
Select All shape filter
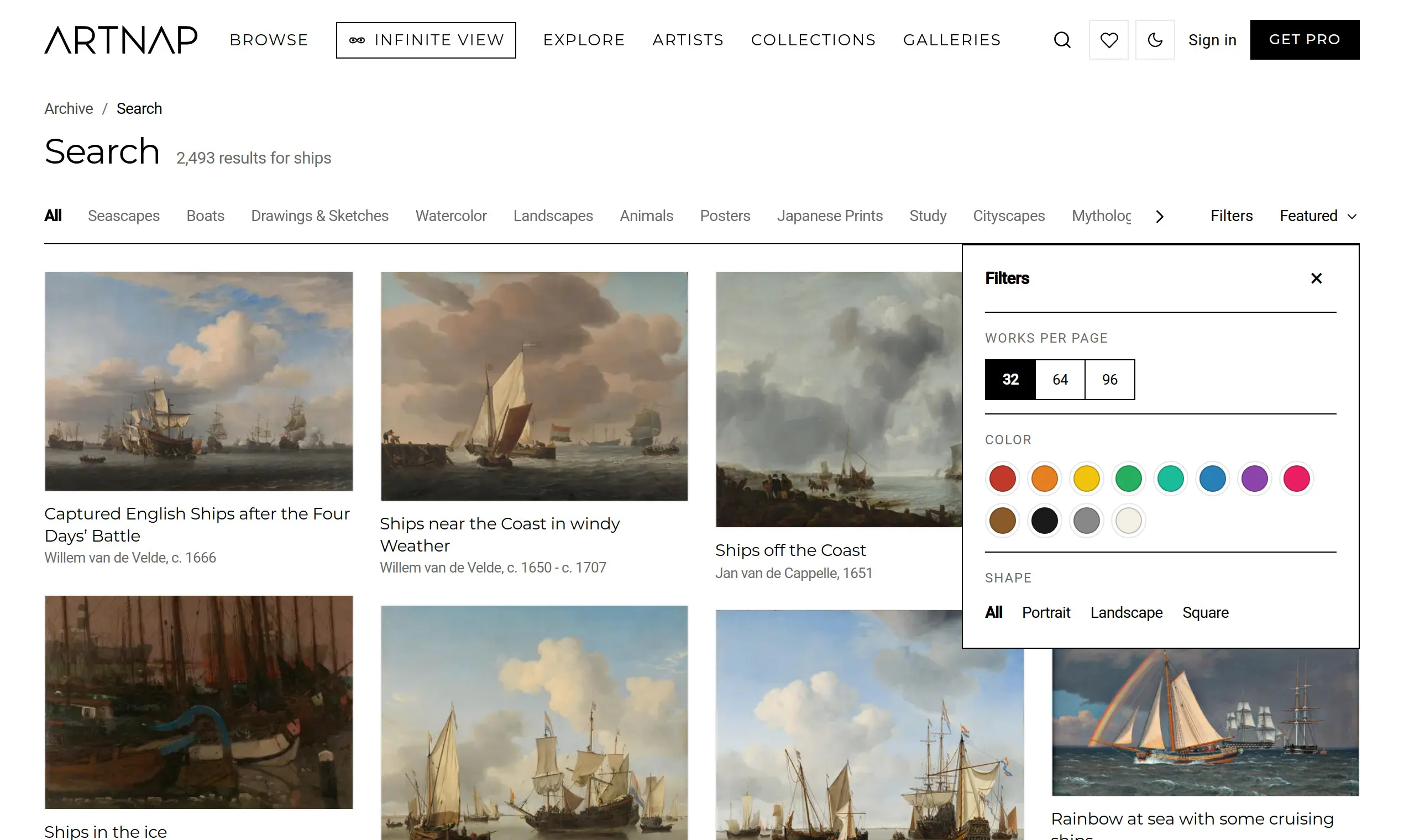tap(993, 612)
